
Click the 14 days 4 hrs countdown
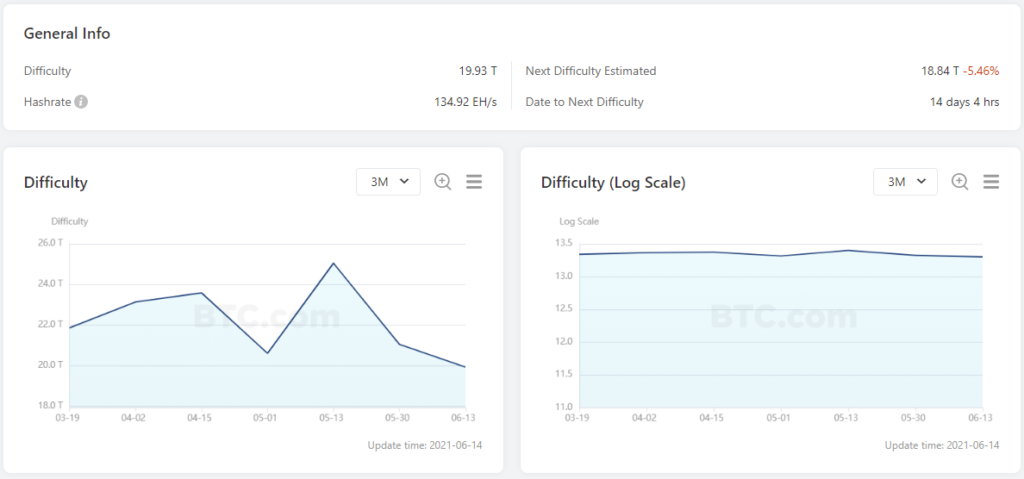coord(964,102)
